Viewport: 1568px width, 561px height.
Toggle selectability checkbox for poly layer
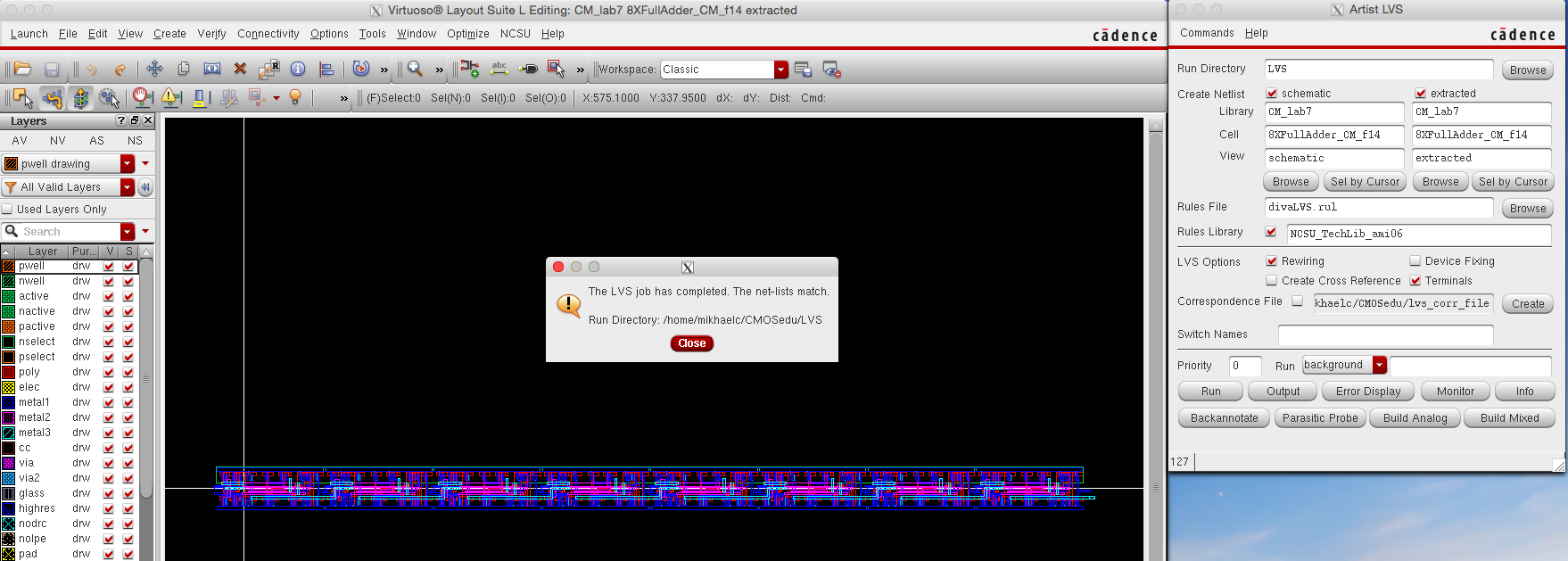(128, 372)
